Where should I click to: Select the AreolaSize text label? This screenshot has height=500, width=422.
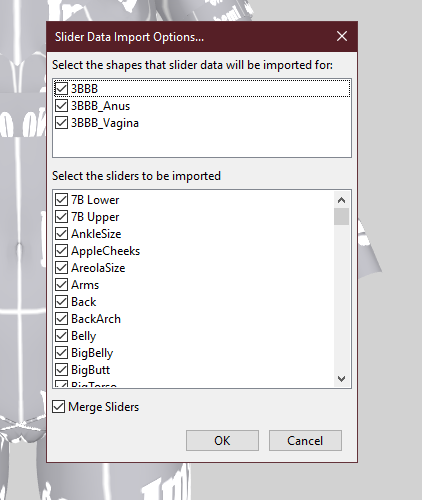[x=98, y=268]
